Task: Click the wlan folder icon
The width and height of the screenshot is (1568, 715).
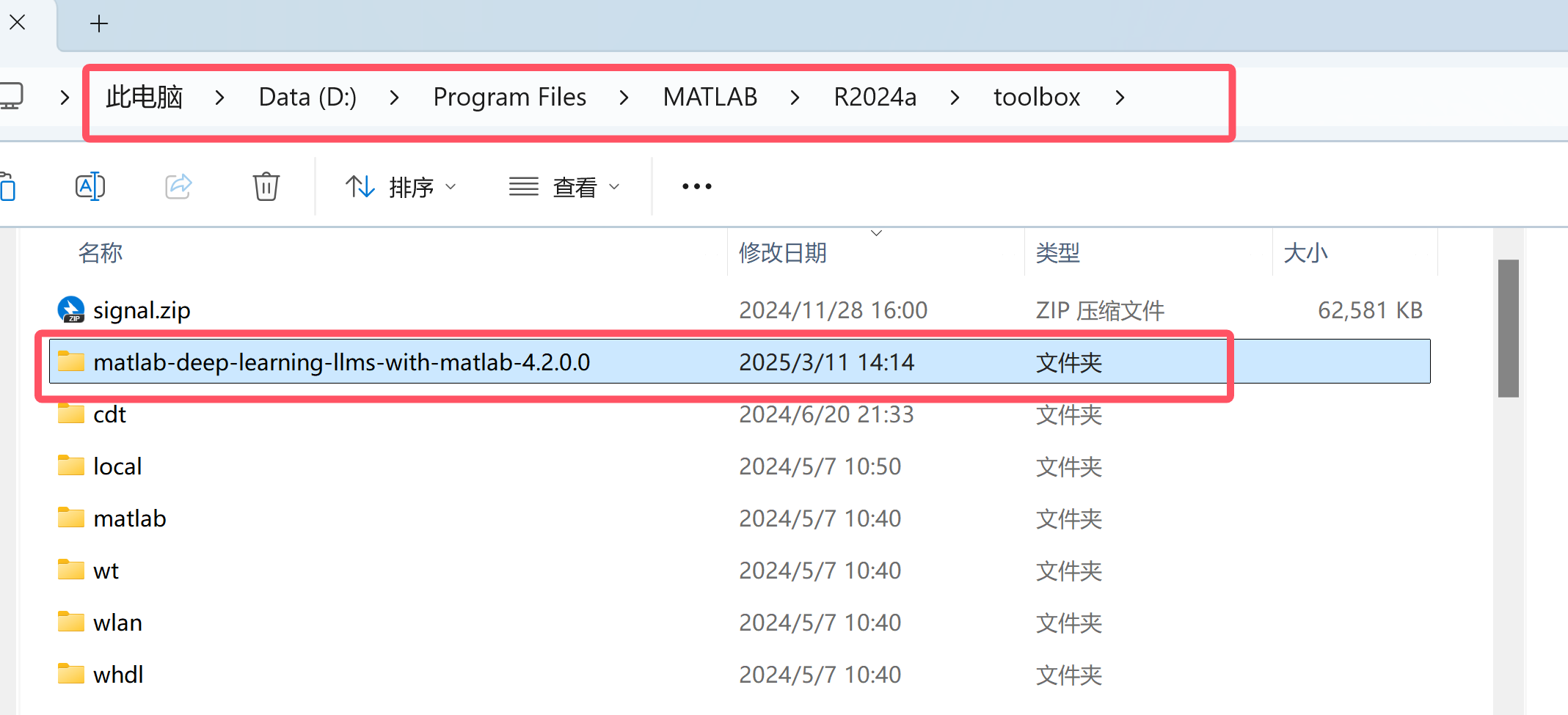Action: click(71, 621)
